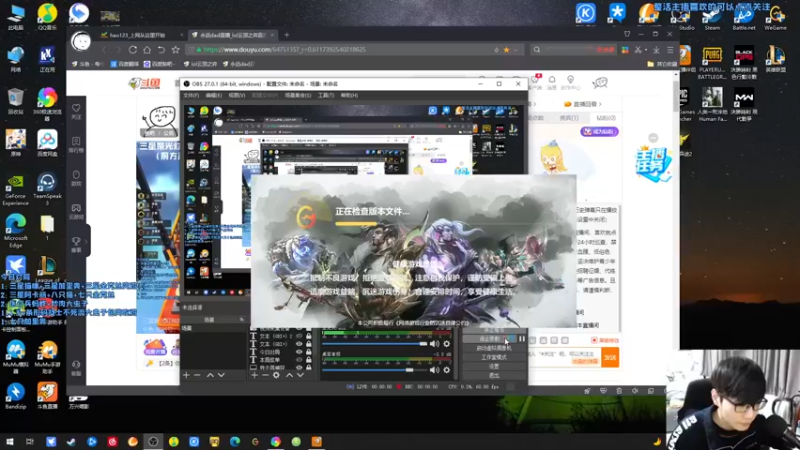
Task: Click the 退出 button in OBS controls
Action: tap(494, 376)
